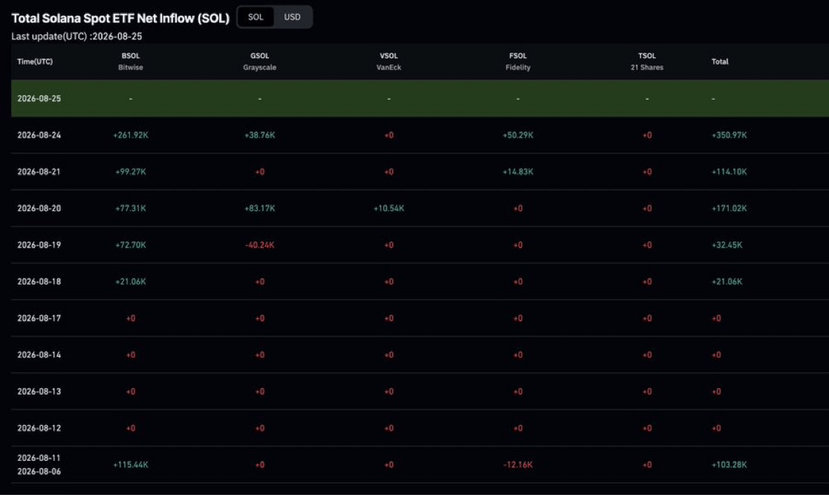829x495 pixels.
Task: Select the 2026-08-20 date cell
Action: click(39, 208)
